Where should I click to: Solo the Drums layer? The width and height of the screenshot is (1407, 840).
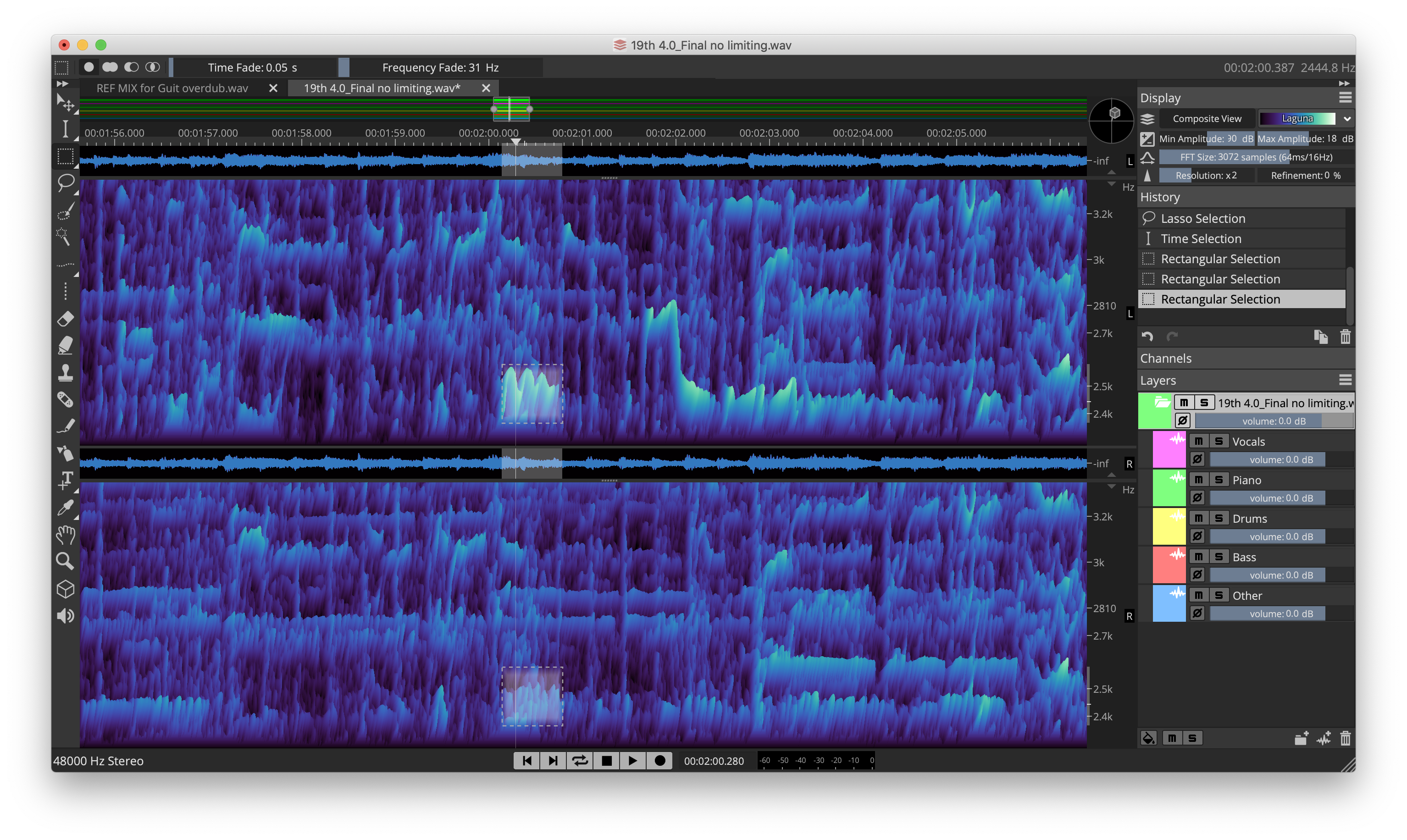point(1219,518)
